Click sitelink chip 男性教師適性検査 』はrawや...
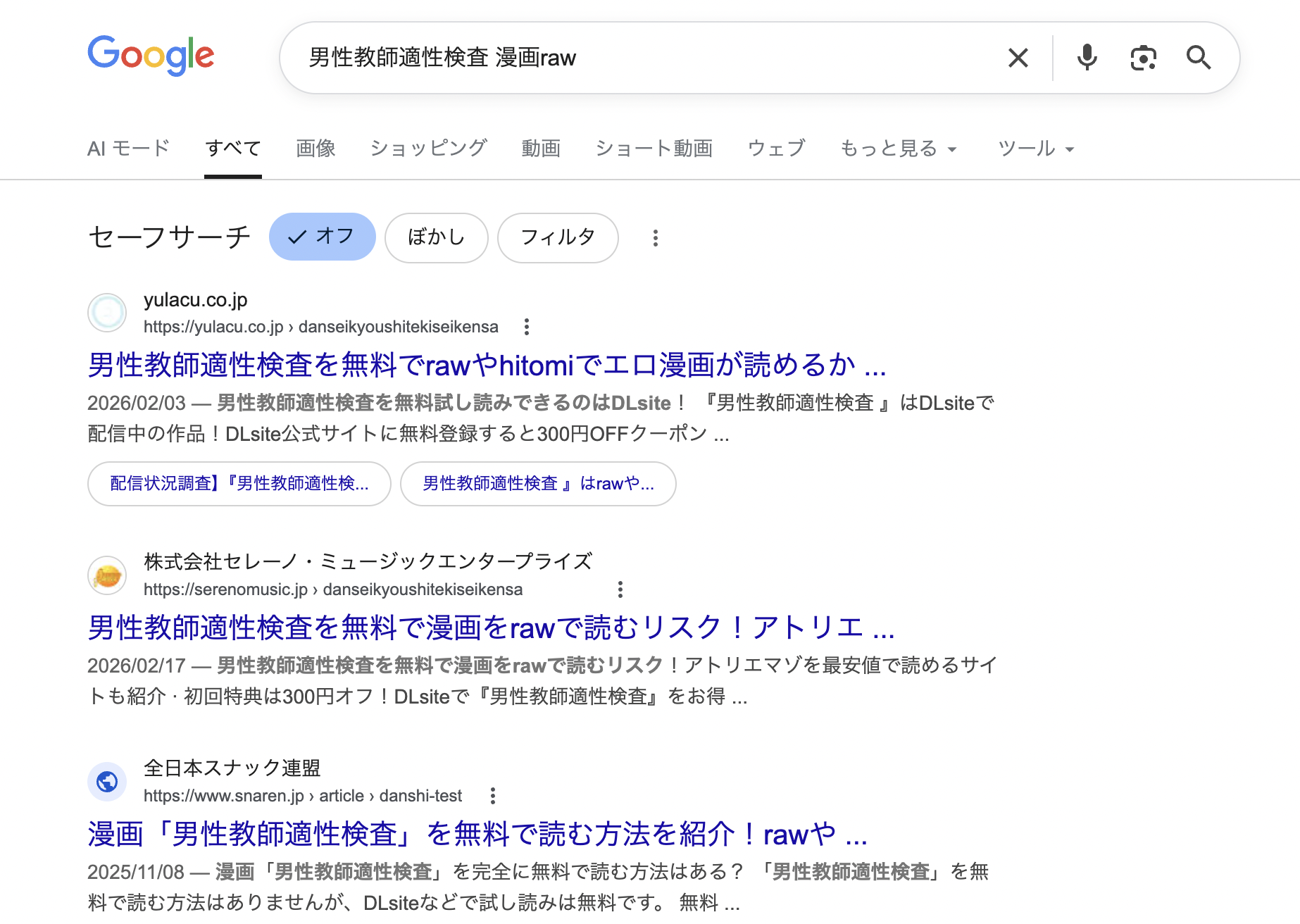This screenshot has height=924, width=1300. pos(538,484)
